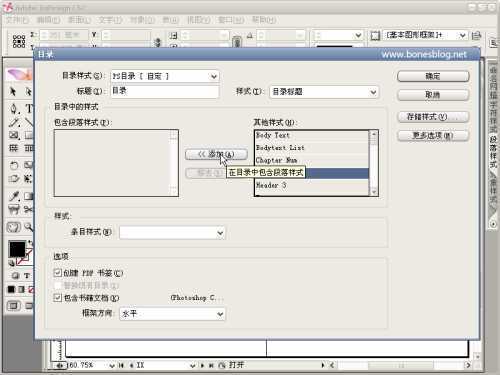Open stroke weight dropdown in control bar
Viewport: 500px width, 375px height.
point(358,35)
